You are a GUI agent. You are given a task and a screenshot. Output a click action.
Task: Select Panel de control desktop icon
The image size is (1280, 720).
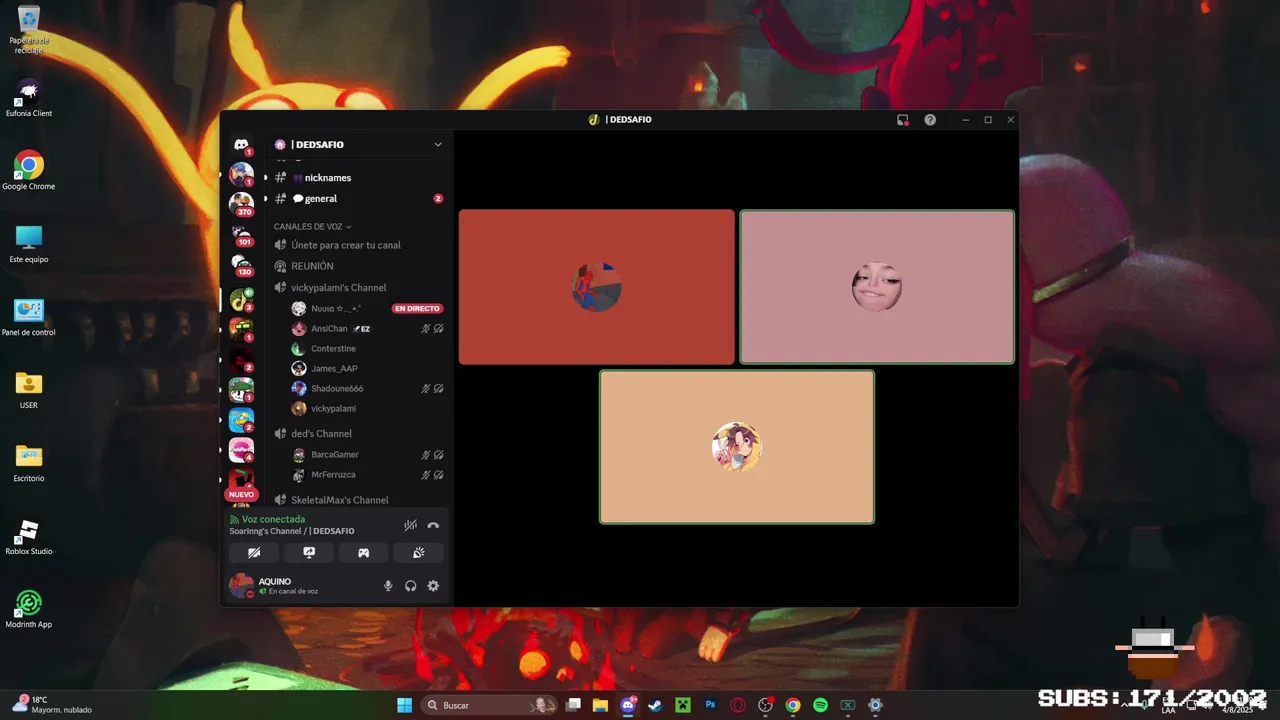pyautogui.click(x=29, y=317)
